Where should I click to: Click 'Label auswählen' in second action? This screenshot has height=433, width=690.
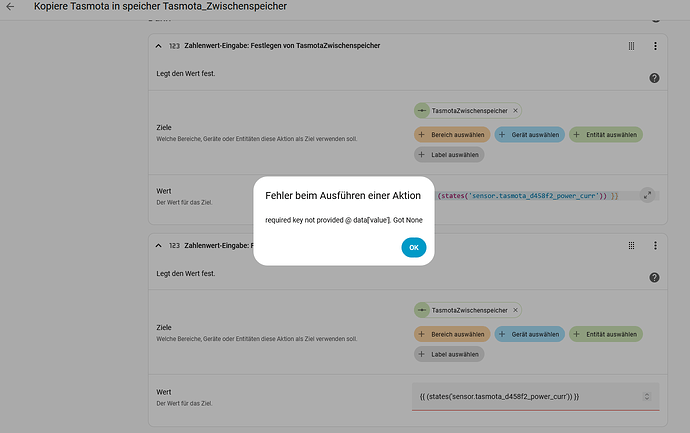point(450,354)
